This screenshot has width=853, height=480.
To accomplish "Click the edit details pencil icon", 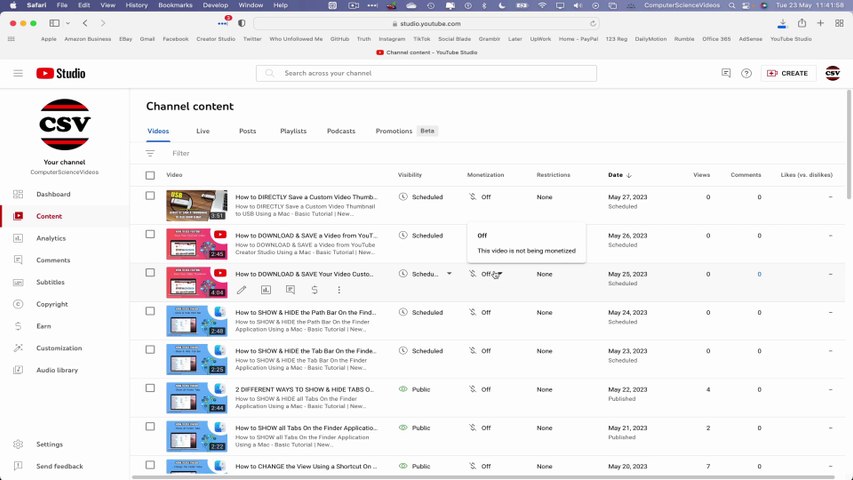I will 241,290.
